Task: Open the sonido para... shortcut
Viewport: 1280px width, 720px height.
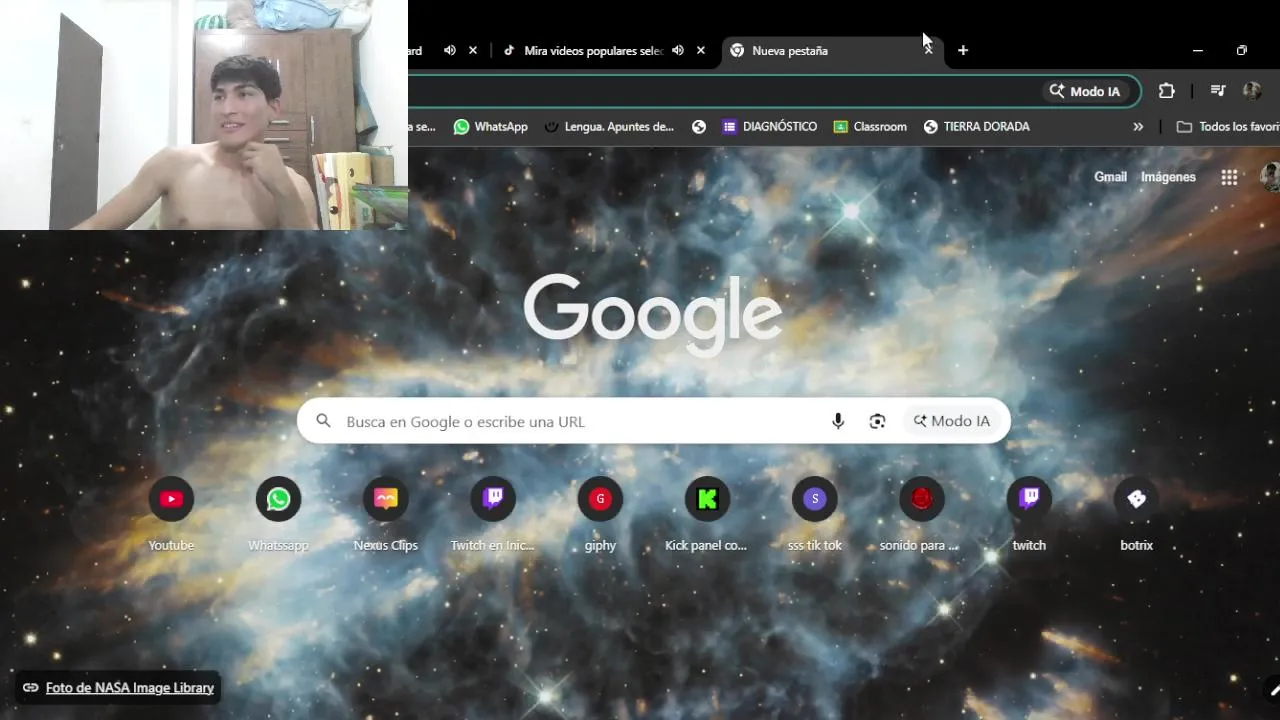Action: tap(921, 499)
